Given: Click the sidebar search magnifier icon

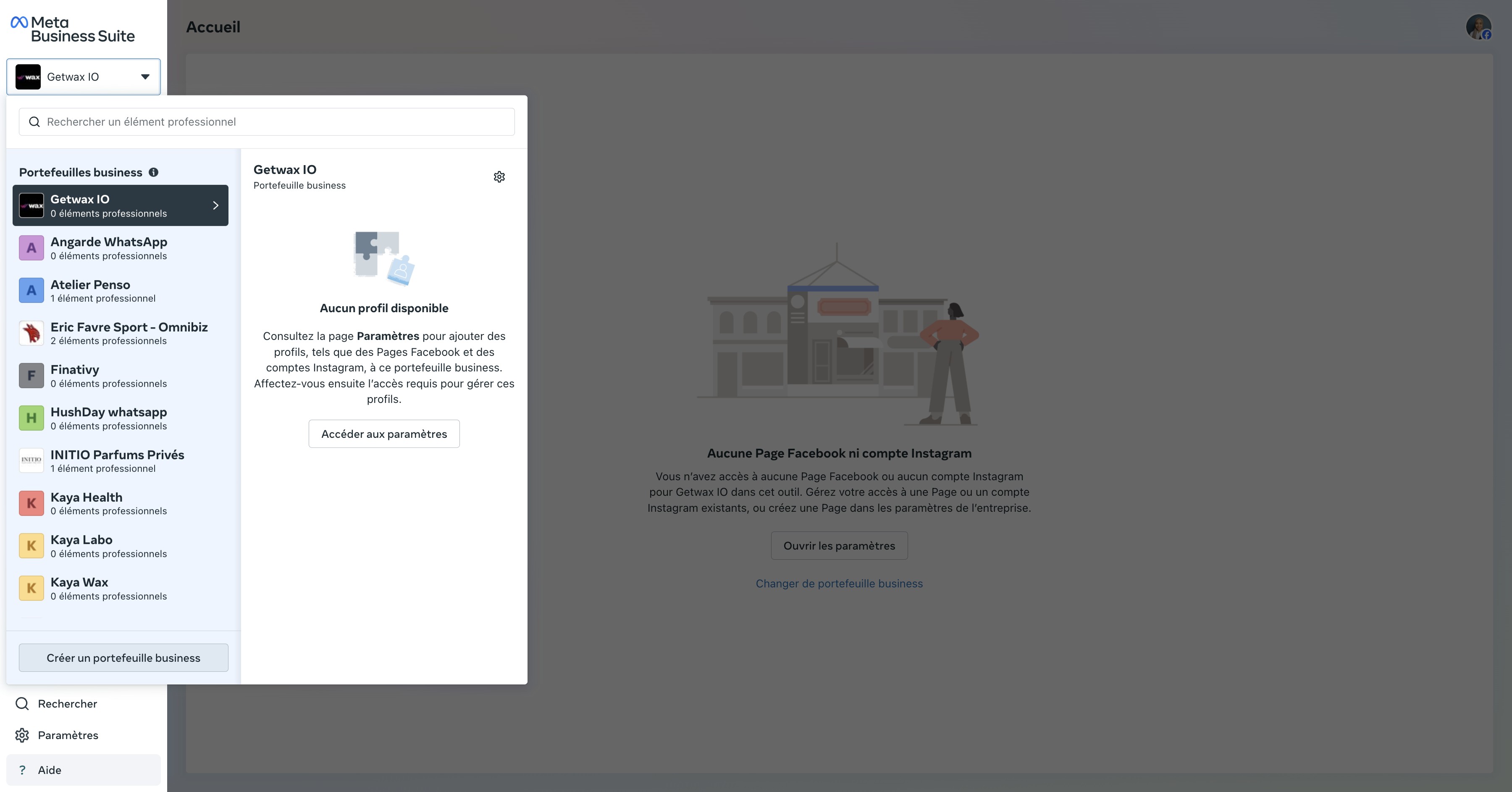Looking at the screenshot, I should [x=22, y=703].
